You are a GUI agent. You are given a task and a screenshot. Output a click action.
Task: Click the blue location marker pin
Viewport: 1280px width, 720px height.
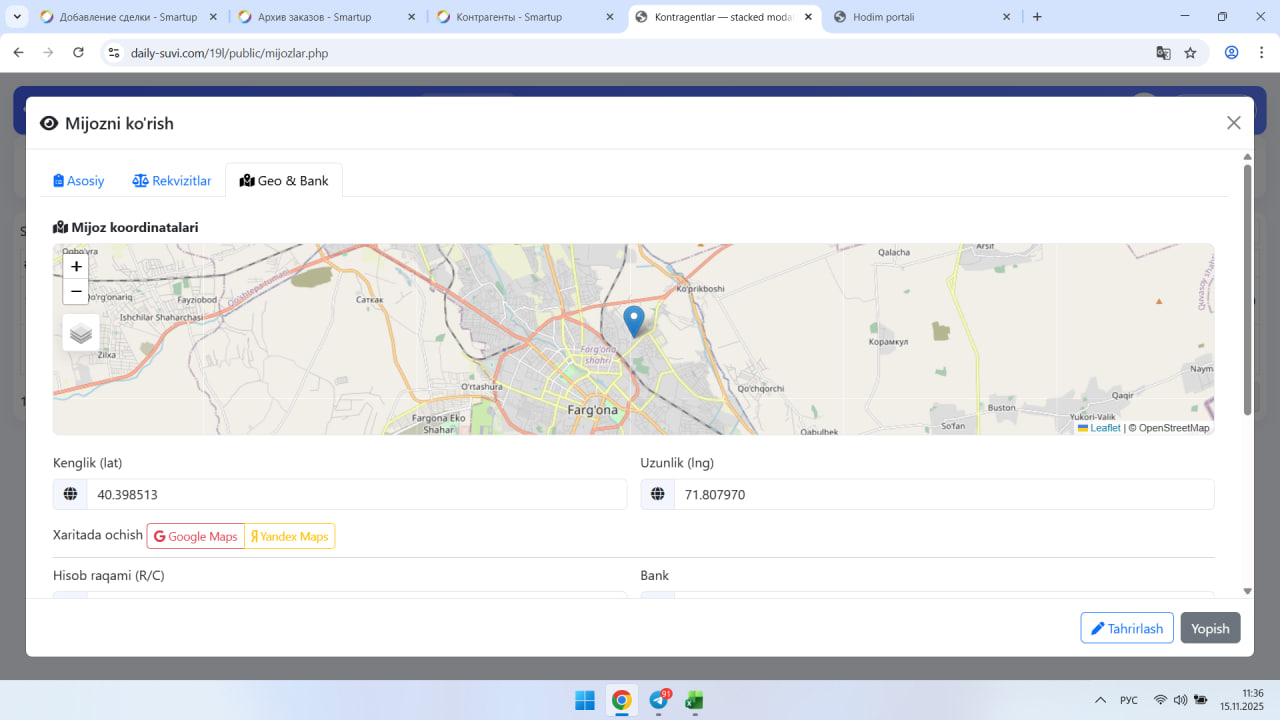(633, 321)
